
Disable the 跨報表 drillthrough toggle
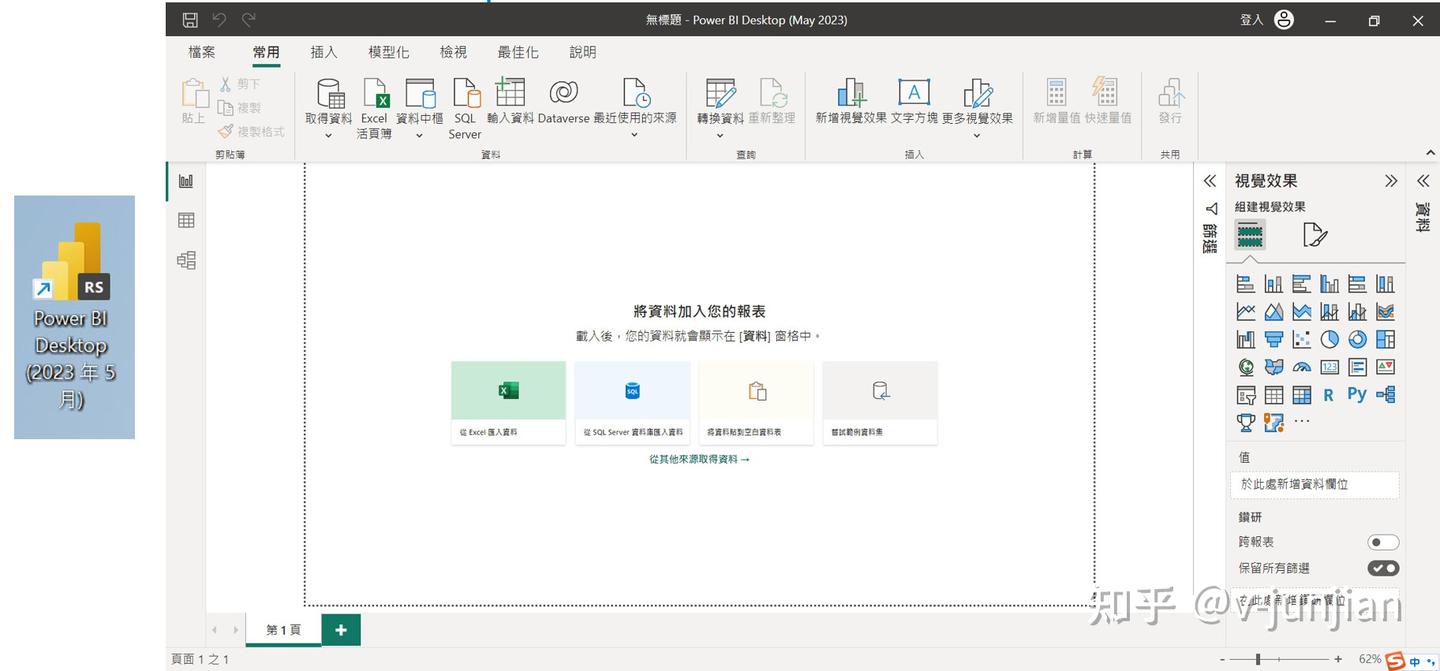pos(1383,541)
